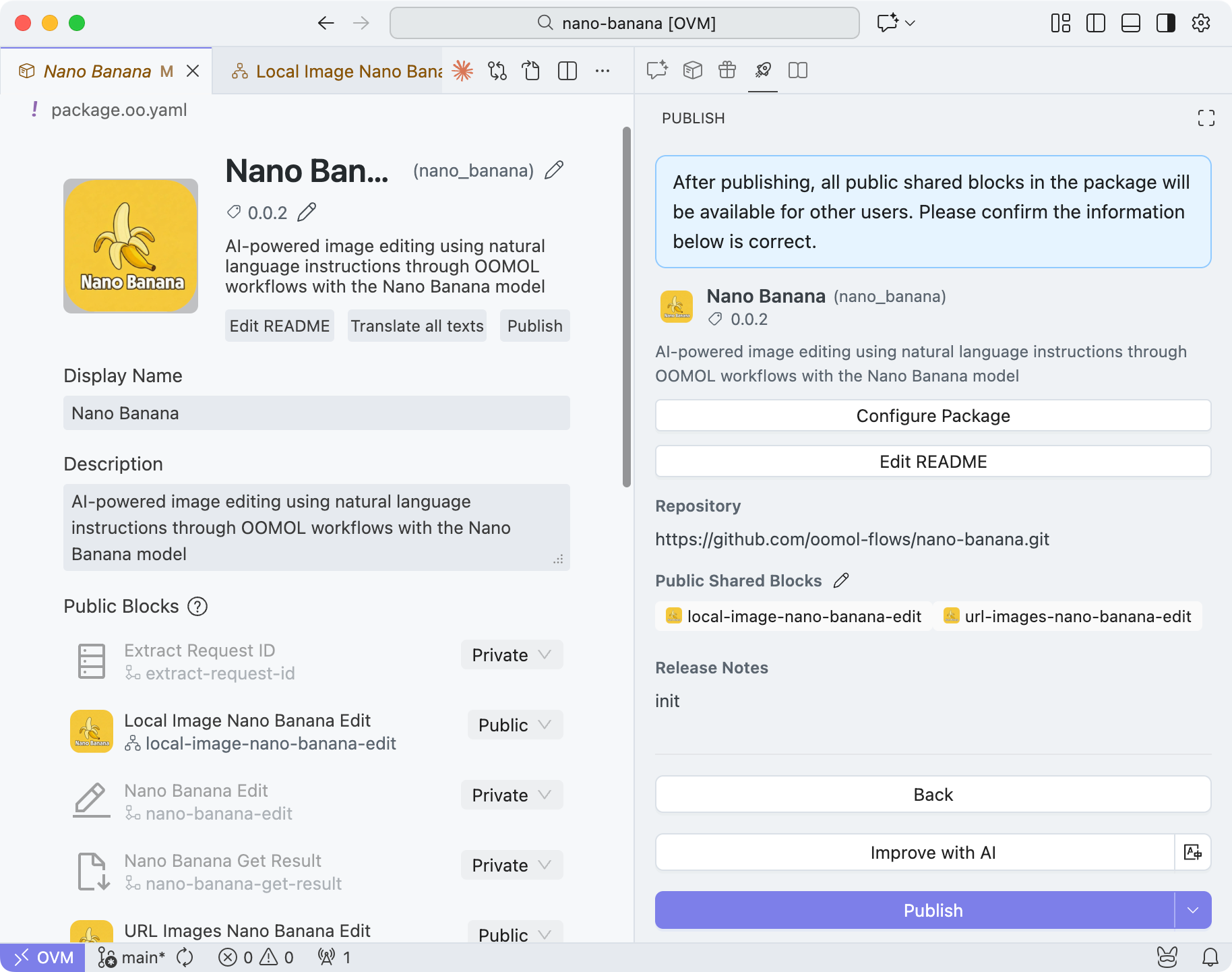The image size is (1232, 972).
Task: Click the orange OOMOL asterisk icon
Action: 462,71
